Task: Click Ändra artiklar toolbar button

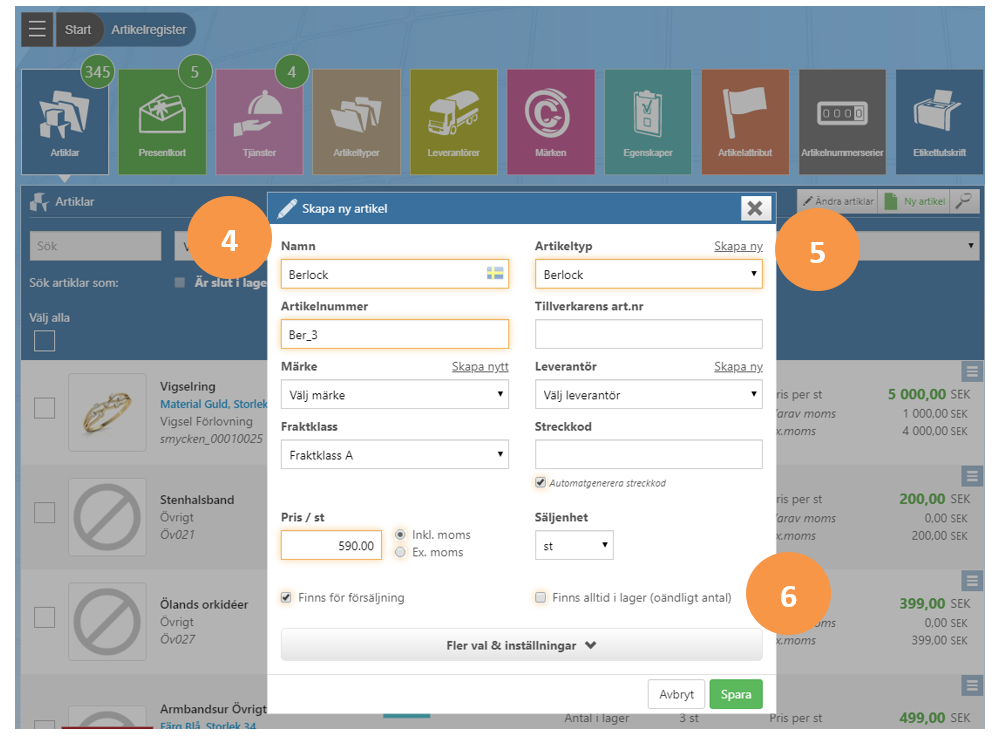Action: coord(838,201)
